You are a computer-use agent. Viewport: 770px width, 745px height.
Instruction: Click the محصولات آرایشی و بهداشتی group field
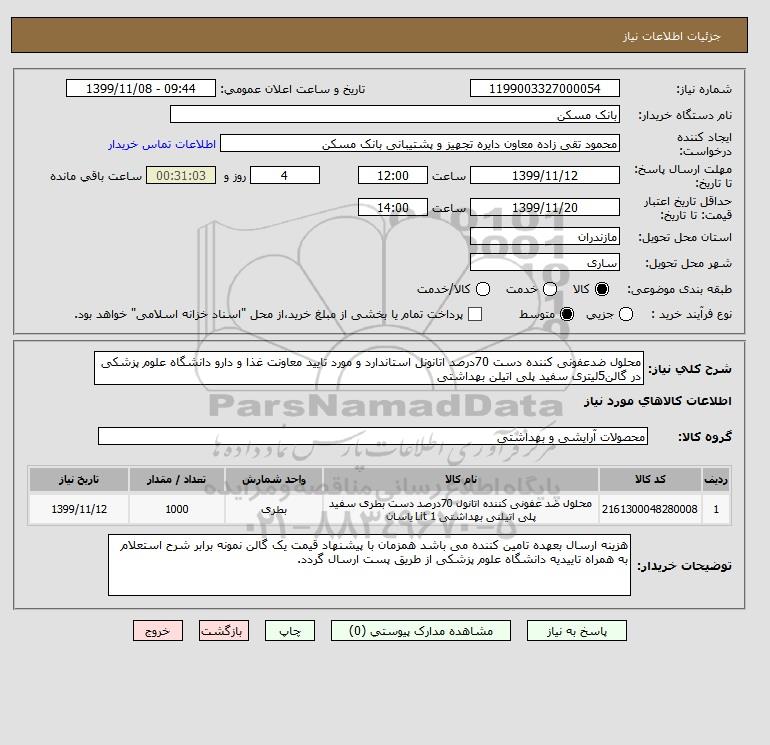click(x=373, y=436)
